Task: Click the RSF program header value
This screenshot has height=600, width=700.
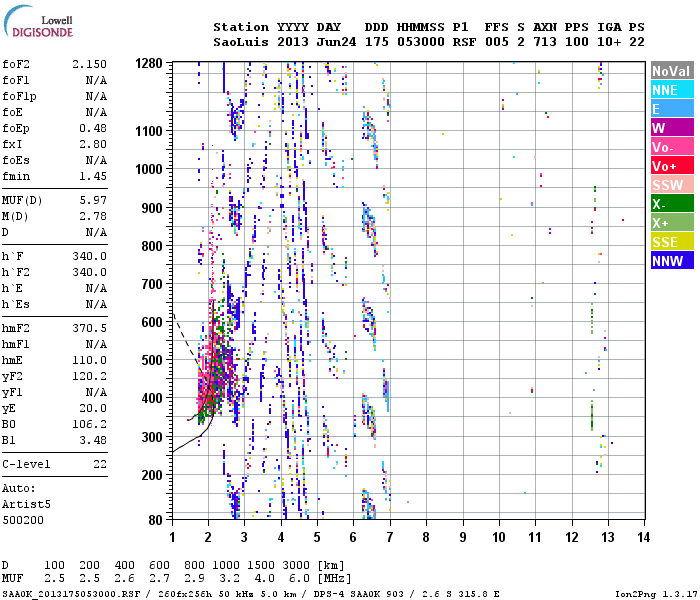Action: [x=464, y=42]
